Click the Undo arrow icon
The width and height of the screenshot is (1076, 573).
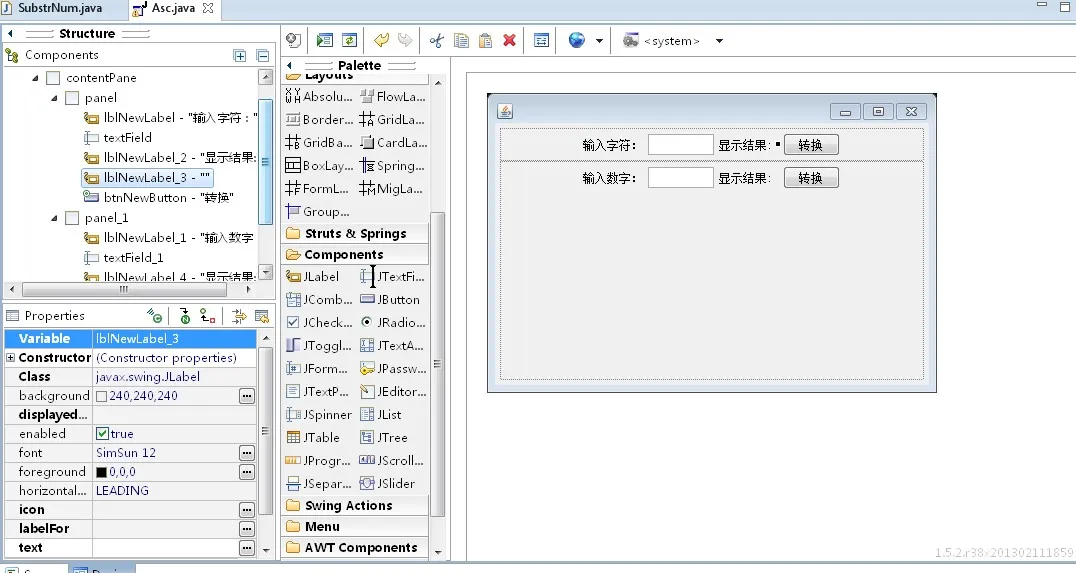(x=381, y=41)
